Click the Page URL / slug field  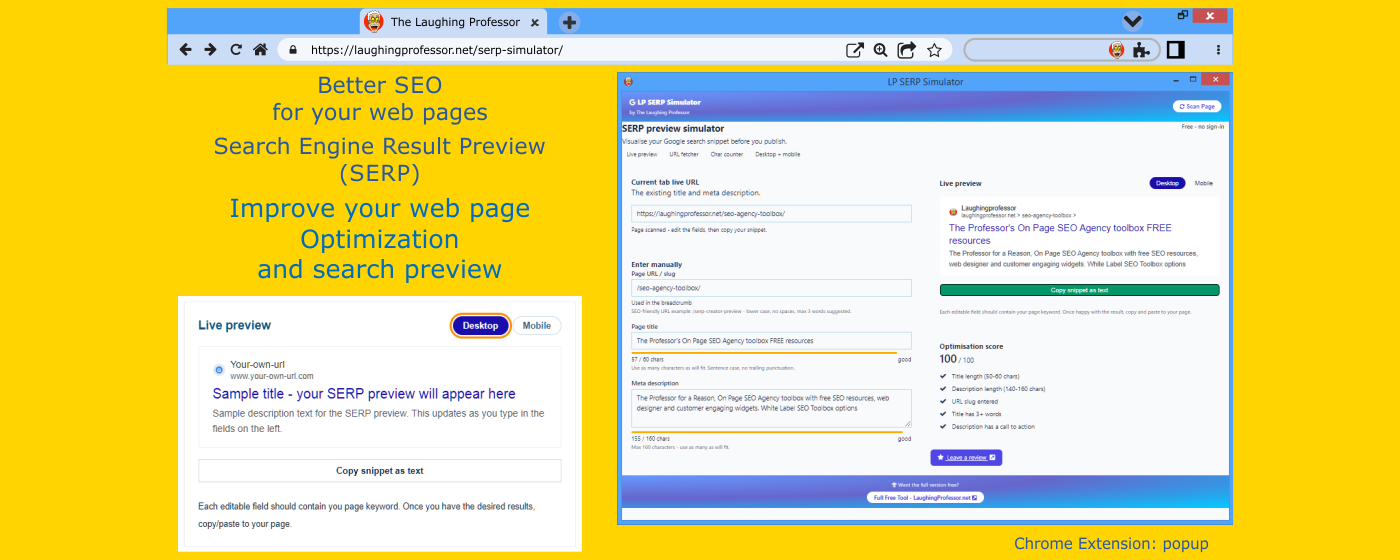coord(771,288)
